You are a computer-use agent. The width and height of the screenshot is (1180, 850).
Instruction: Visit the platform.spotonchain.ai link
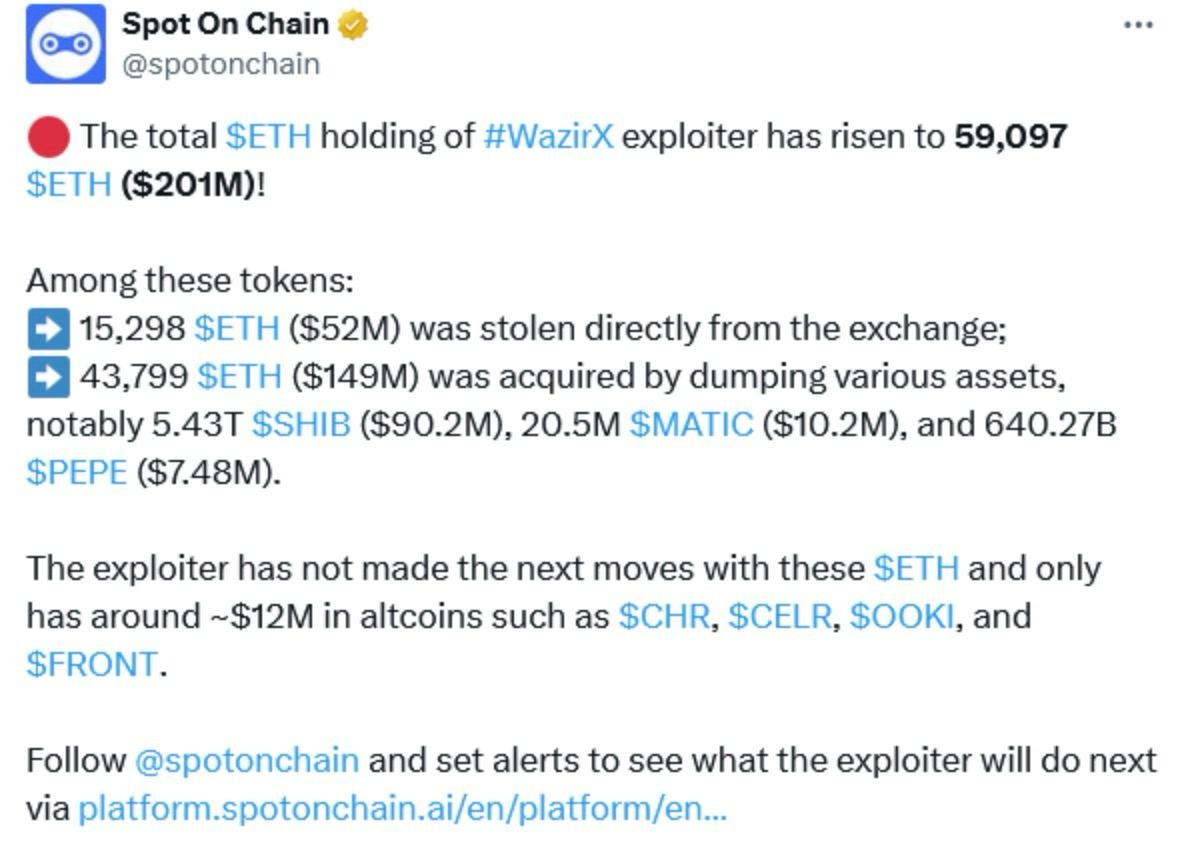tap(402, 808)
